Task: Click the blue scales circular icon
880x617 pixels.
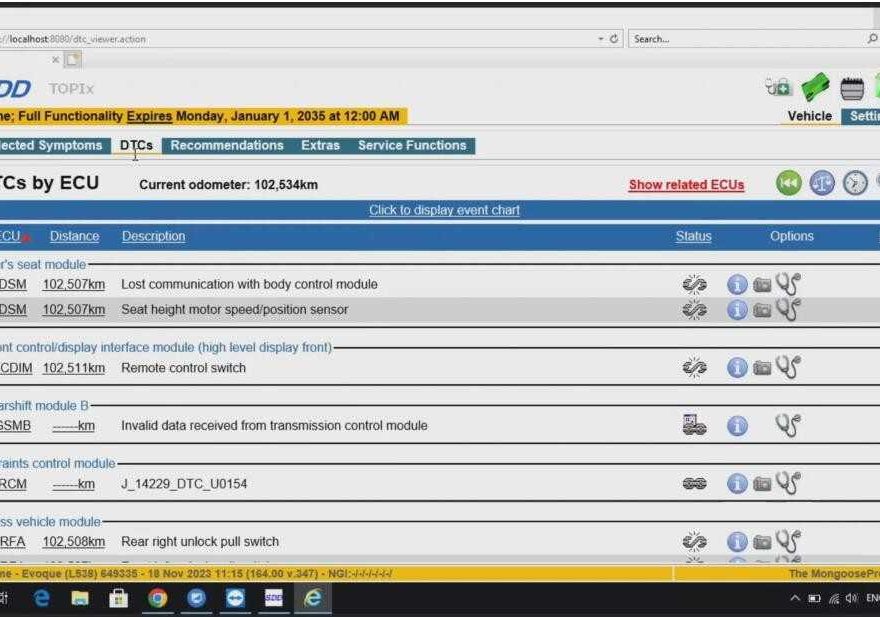Action: pyautogui.click(x=822, y=183)
